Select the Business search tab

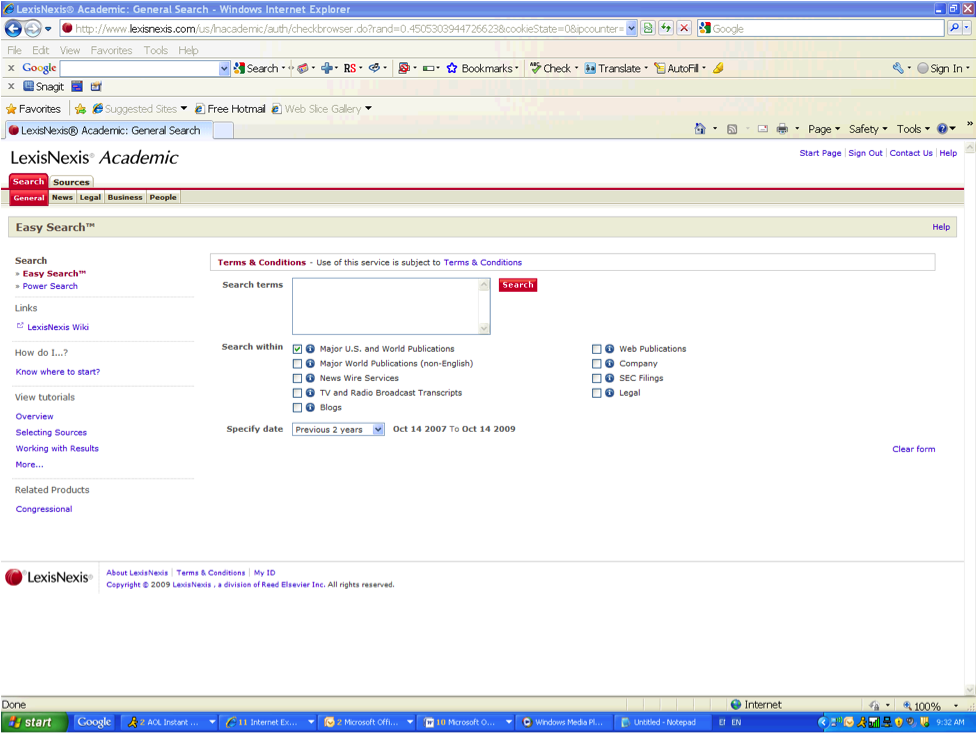tap(125, 198)
